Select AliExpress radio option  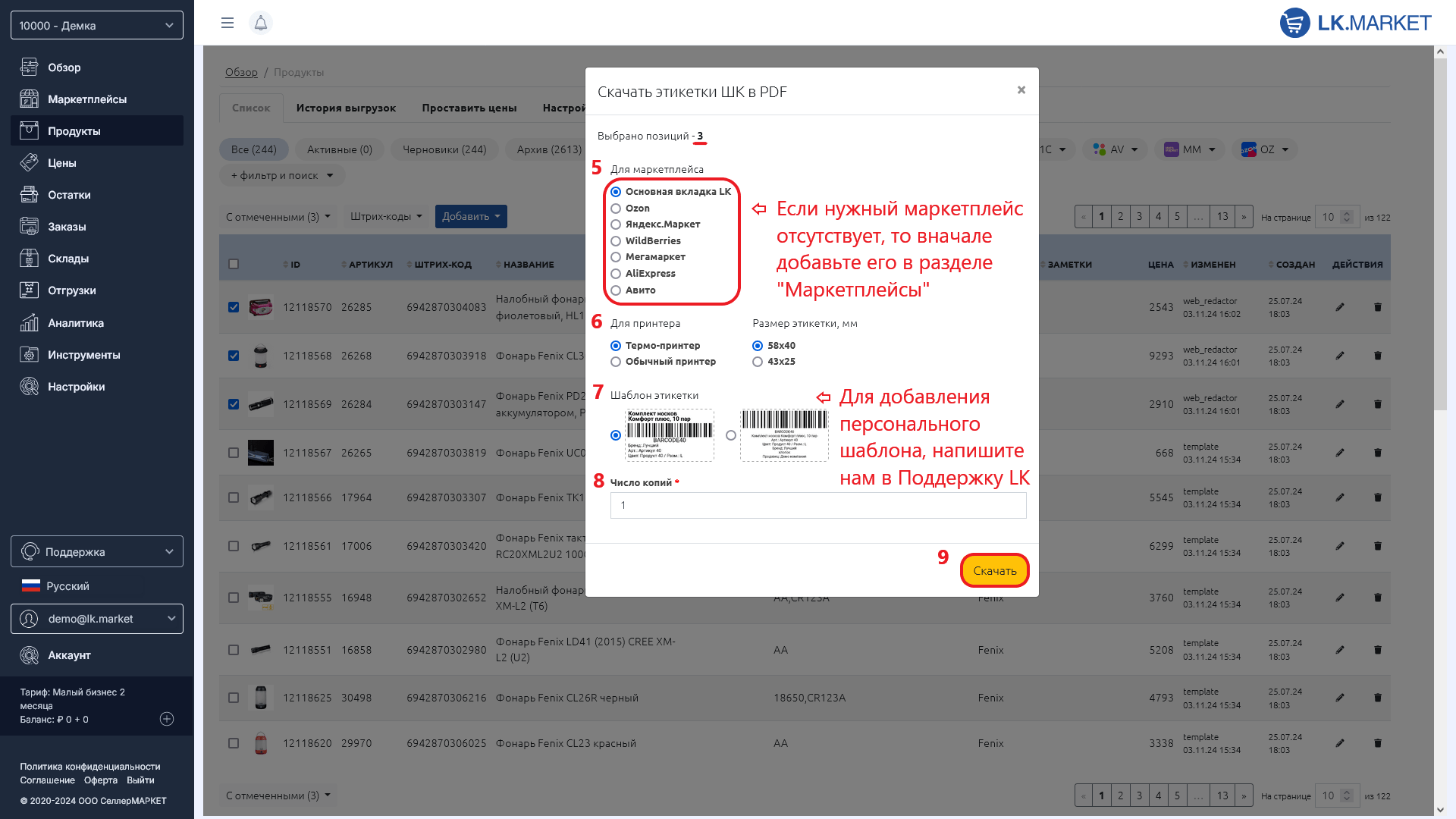click(616, 274)
